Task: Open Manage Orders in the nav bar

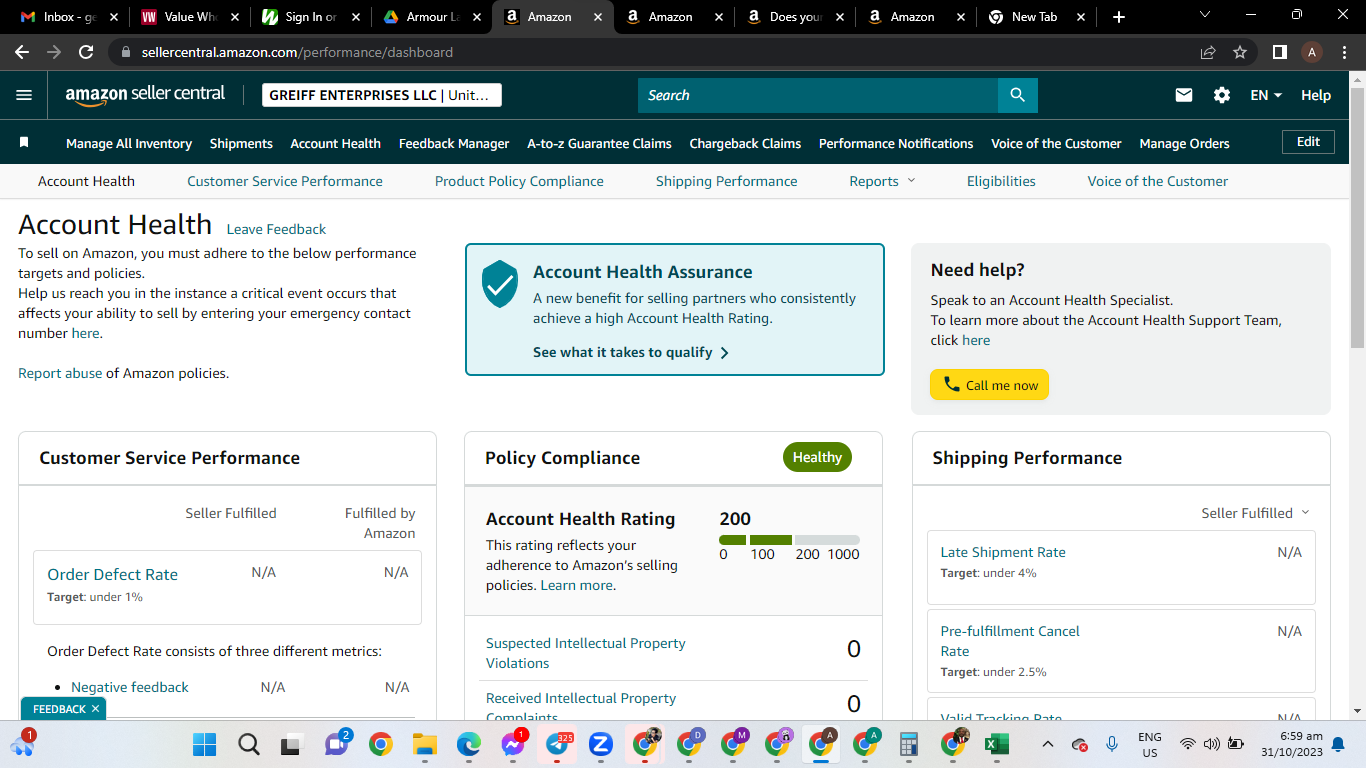Action: click(1184, 143)
